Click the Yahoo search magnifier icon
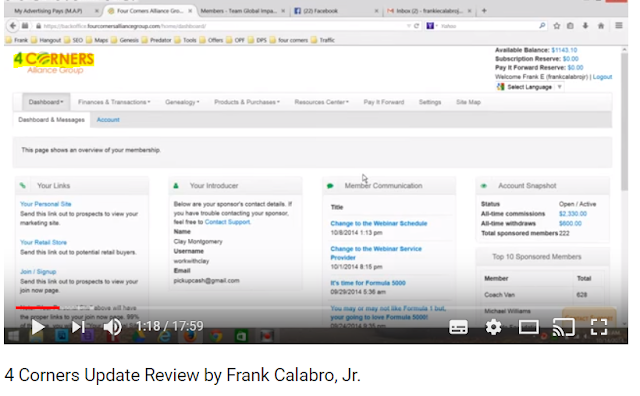This screenshot has width=640, height=396. [x=542, y=26]
